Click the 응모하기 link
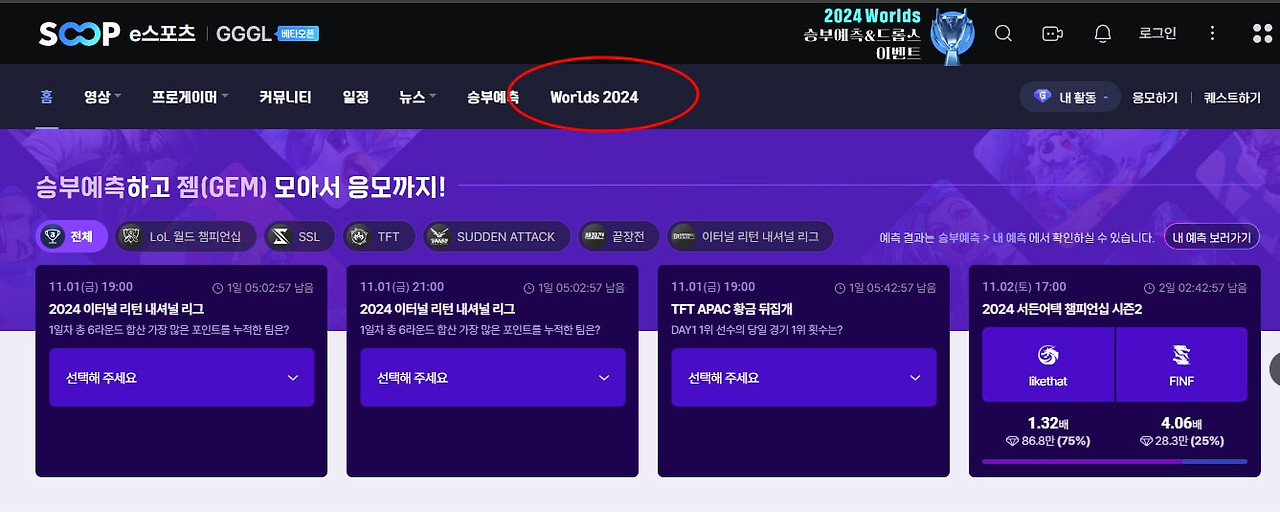 click(1155, 98)
